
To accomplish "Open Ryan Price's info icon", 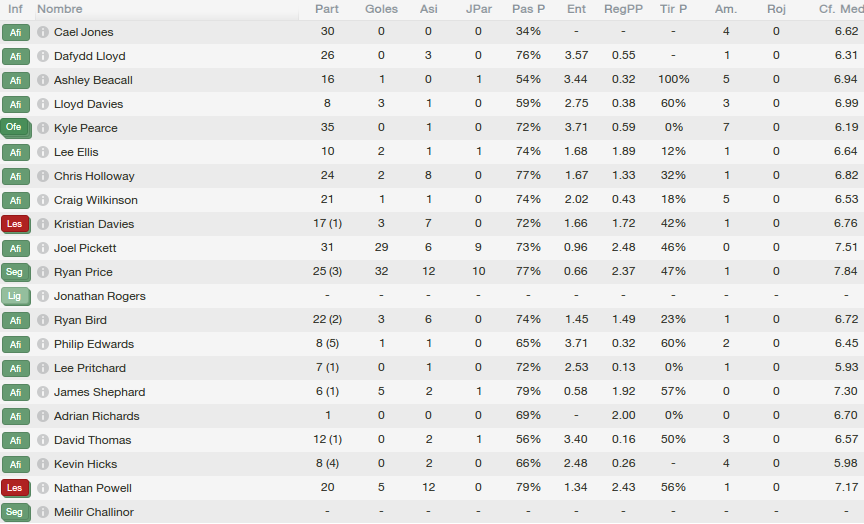I will click(x=43, y=272).
